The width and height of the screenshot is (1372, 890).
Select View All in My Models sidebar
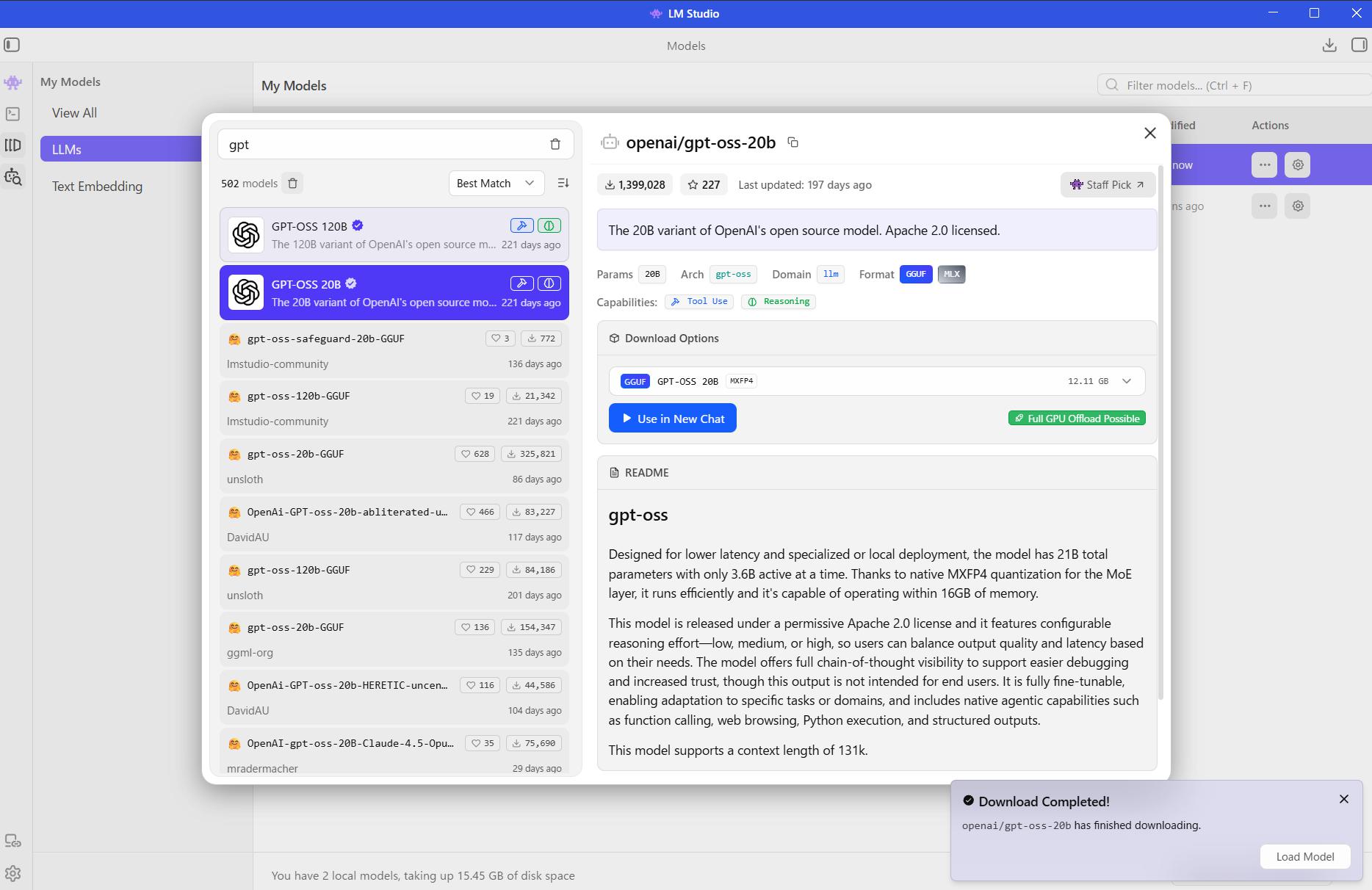tap(74, 113)
